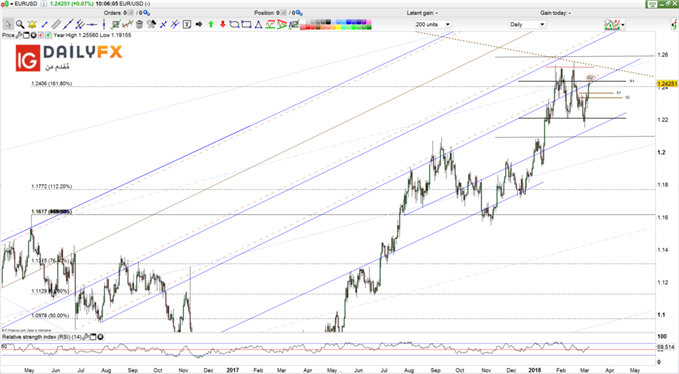Activate the magnifier zoom tool
The width and height of the screenshot is (679, 374).
[20, 25]
